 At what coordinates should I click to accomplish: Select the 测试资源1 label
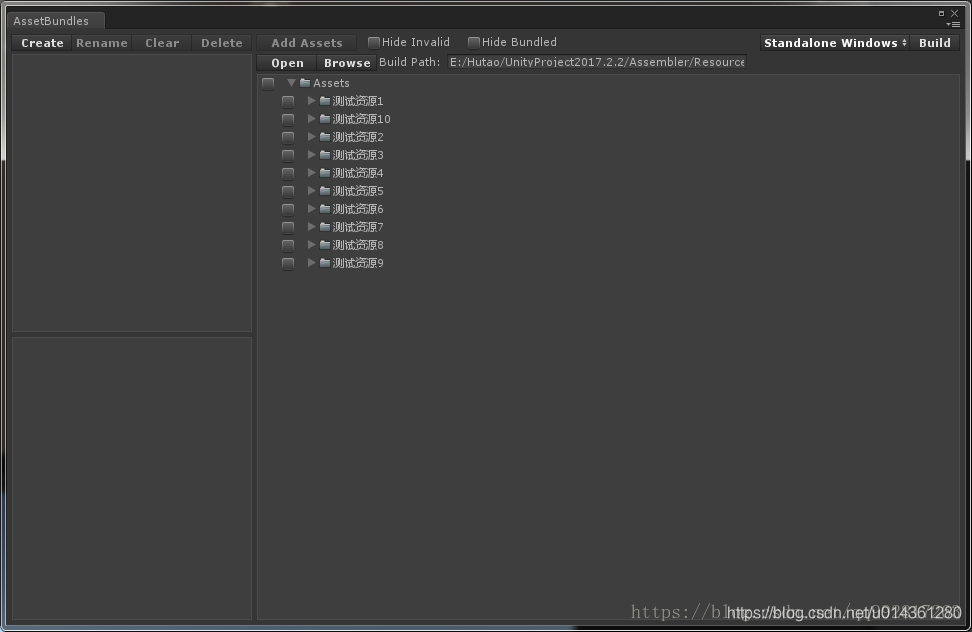coord(358,101)
